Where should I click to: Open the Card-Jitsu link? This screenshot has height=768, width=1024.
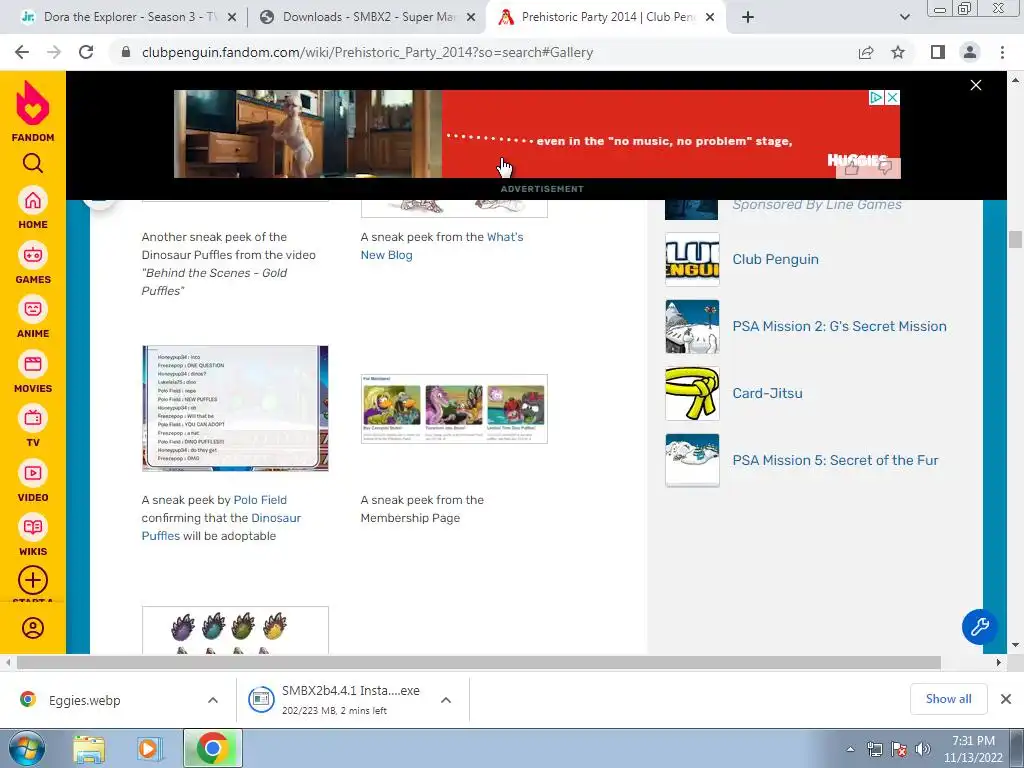coord(767,393)
